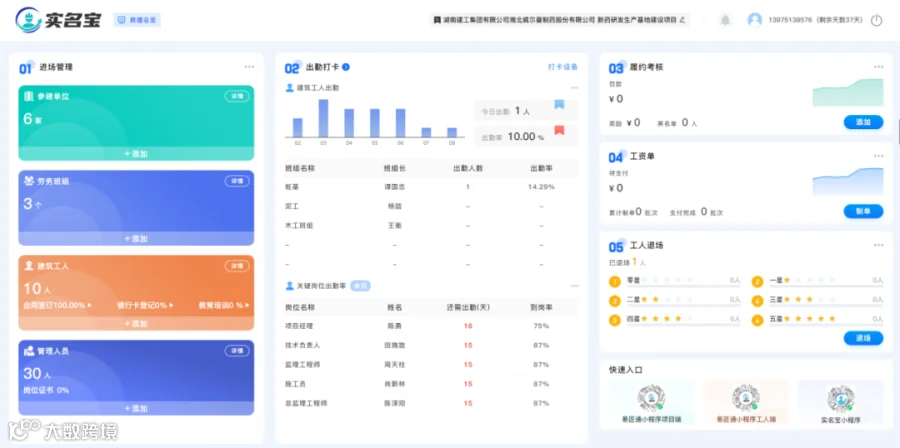
Task: Click 添加 under the 建筑工人 card
Action: point(136,324)
